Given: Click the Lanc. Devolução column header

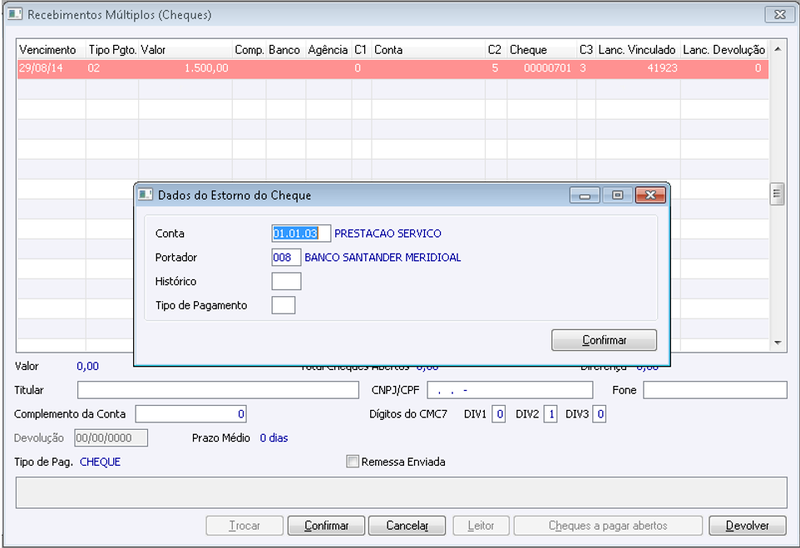Looking at the screenshot, I should 724,50.
